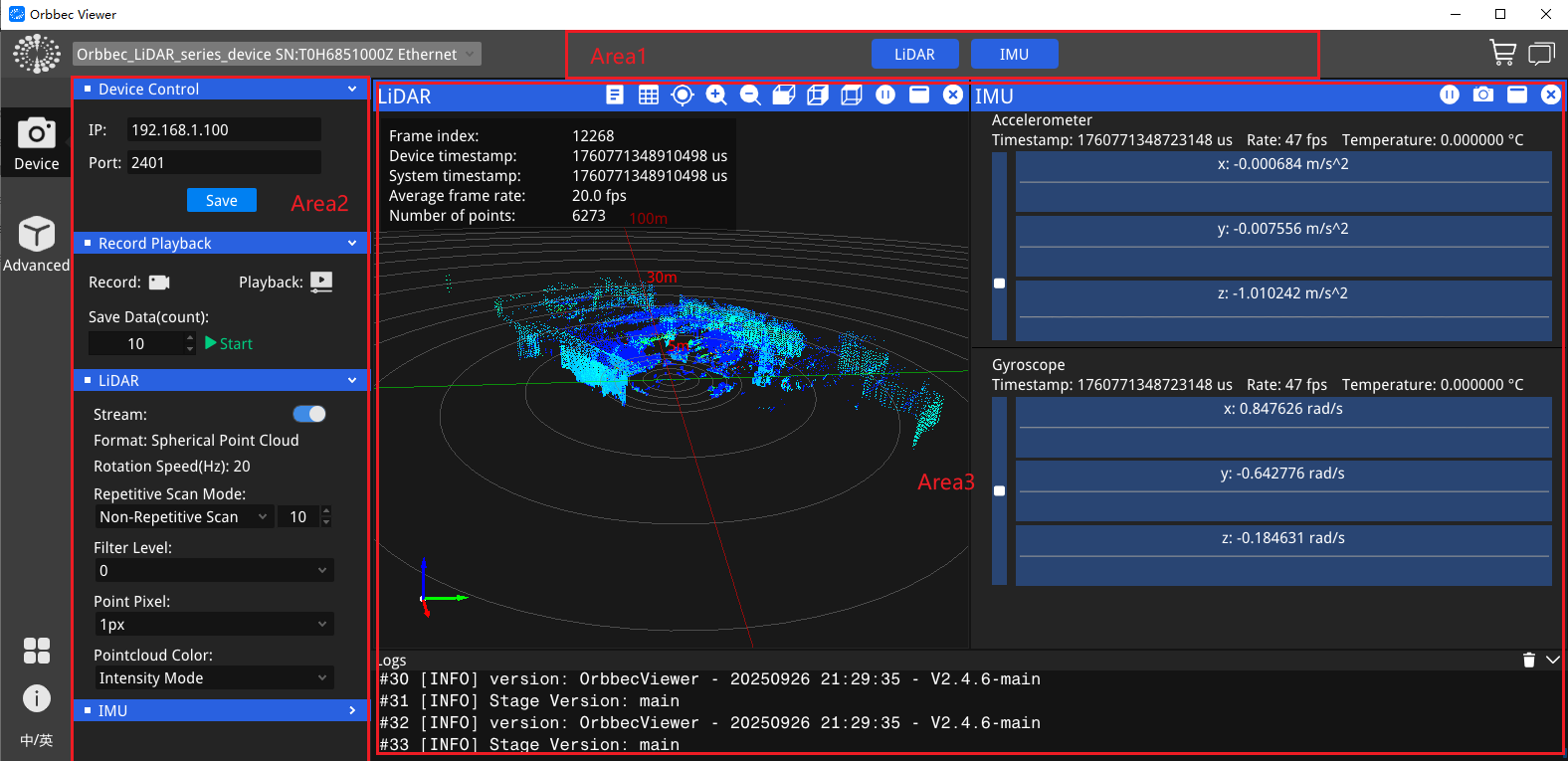Viewport: 1568px width, 761px height.
Task: Switch language with 中/英 button
Action: click(x=37, y=740)
